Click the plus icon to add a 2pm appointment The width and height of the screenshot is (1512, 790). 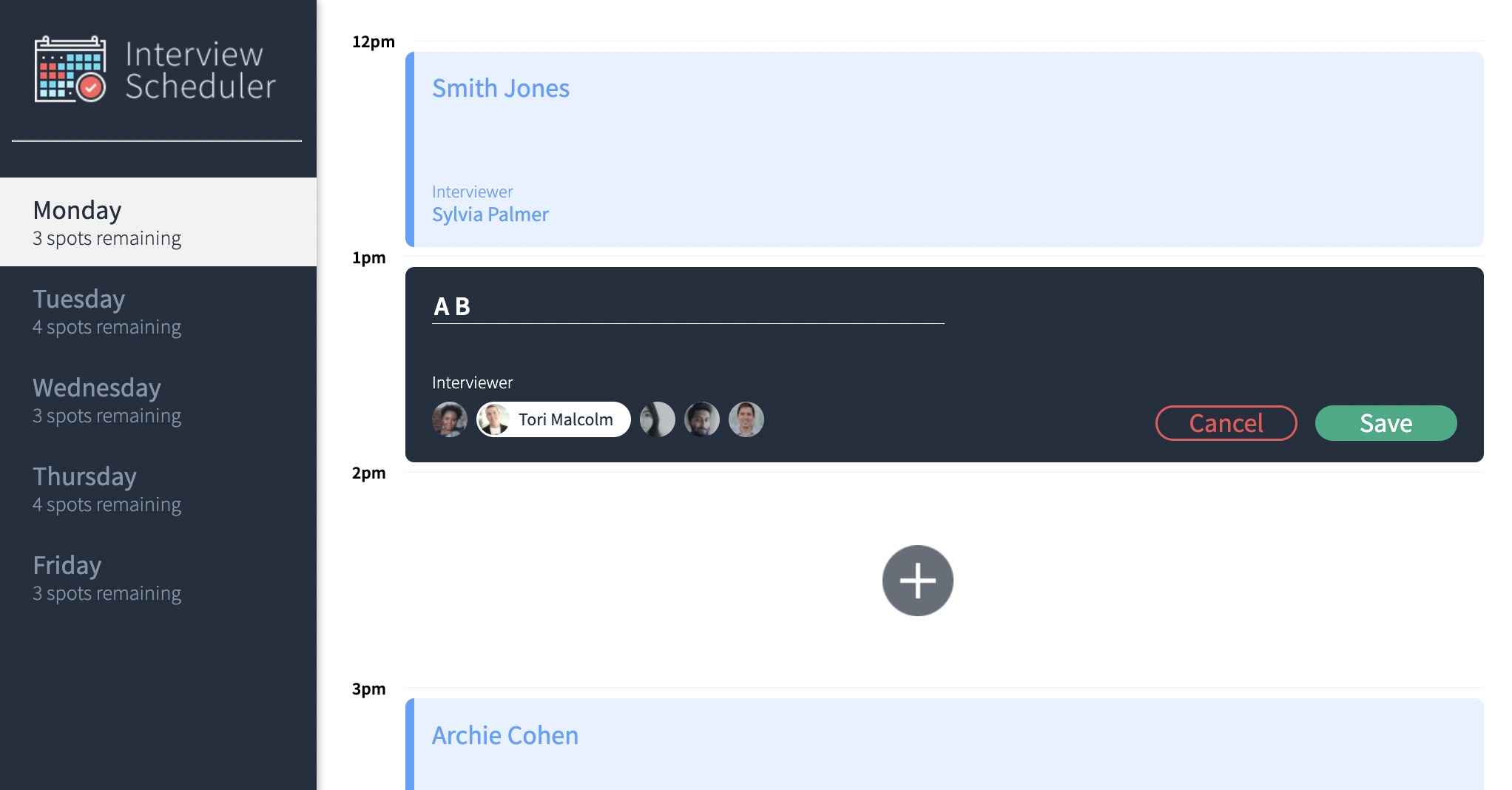pos(917,581)
